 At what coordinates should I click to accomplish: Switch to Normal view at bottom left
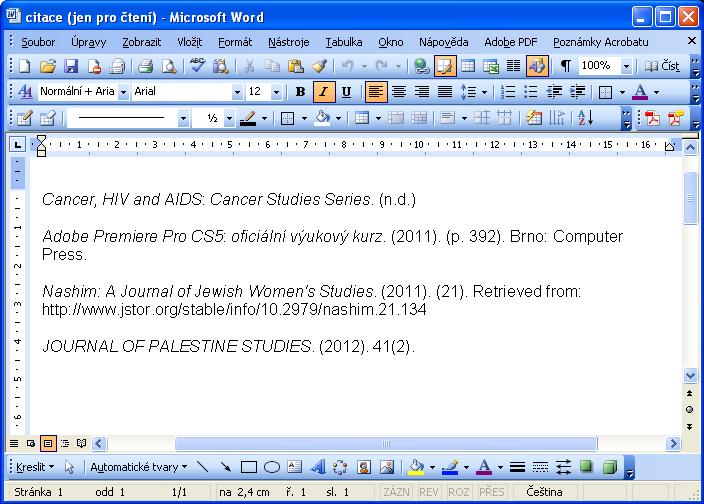(x=14, y=444)
